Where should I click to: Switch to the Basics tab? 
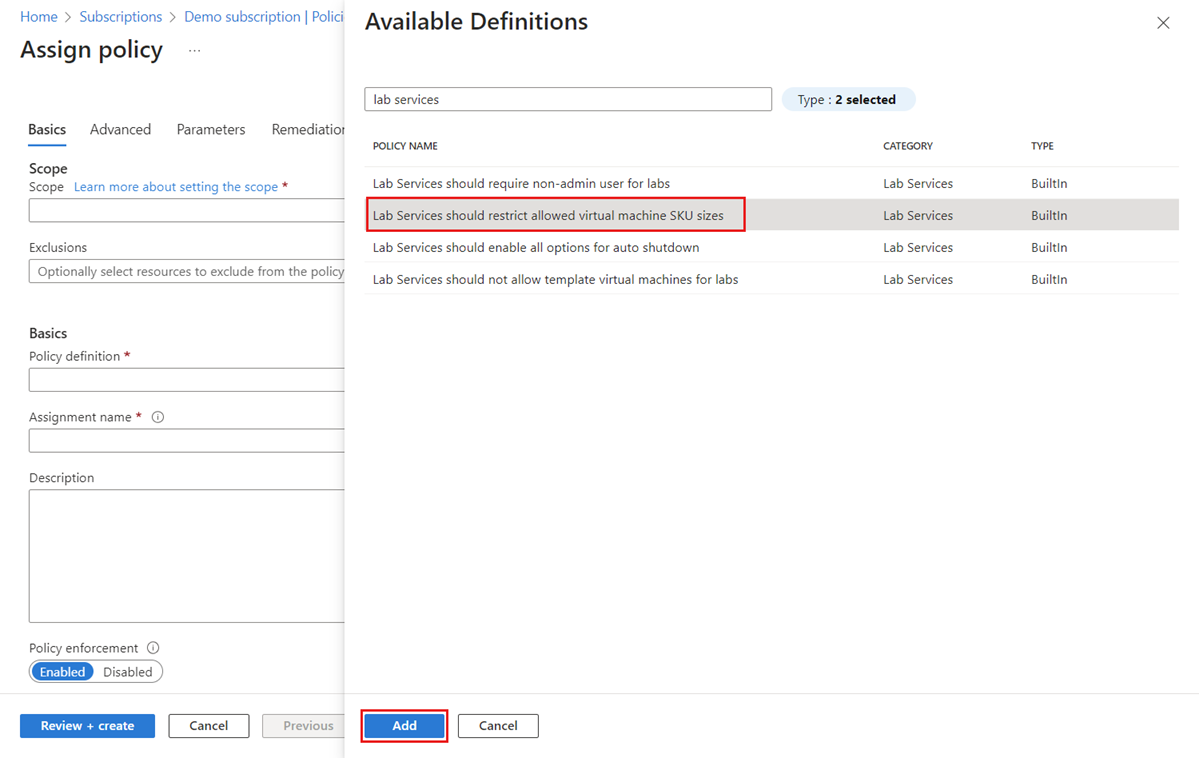[47, 129]
